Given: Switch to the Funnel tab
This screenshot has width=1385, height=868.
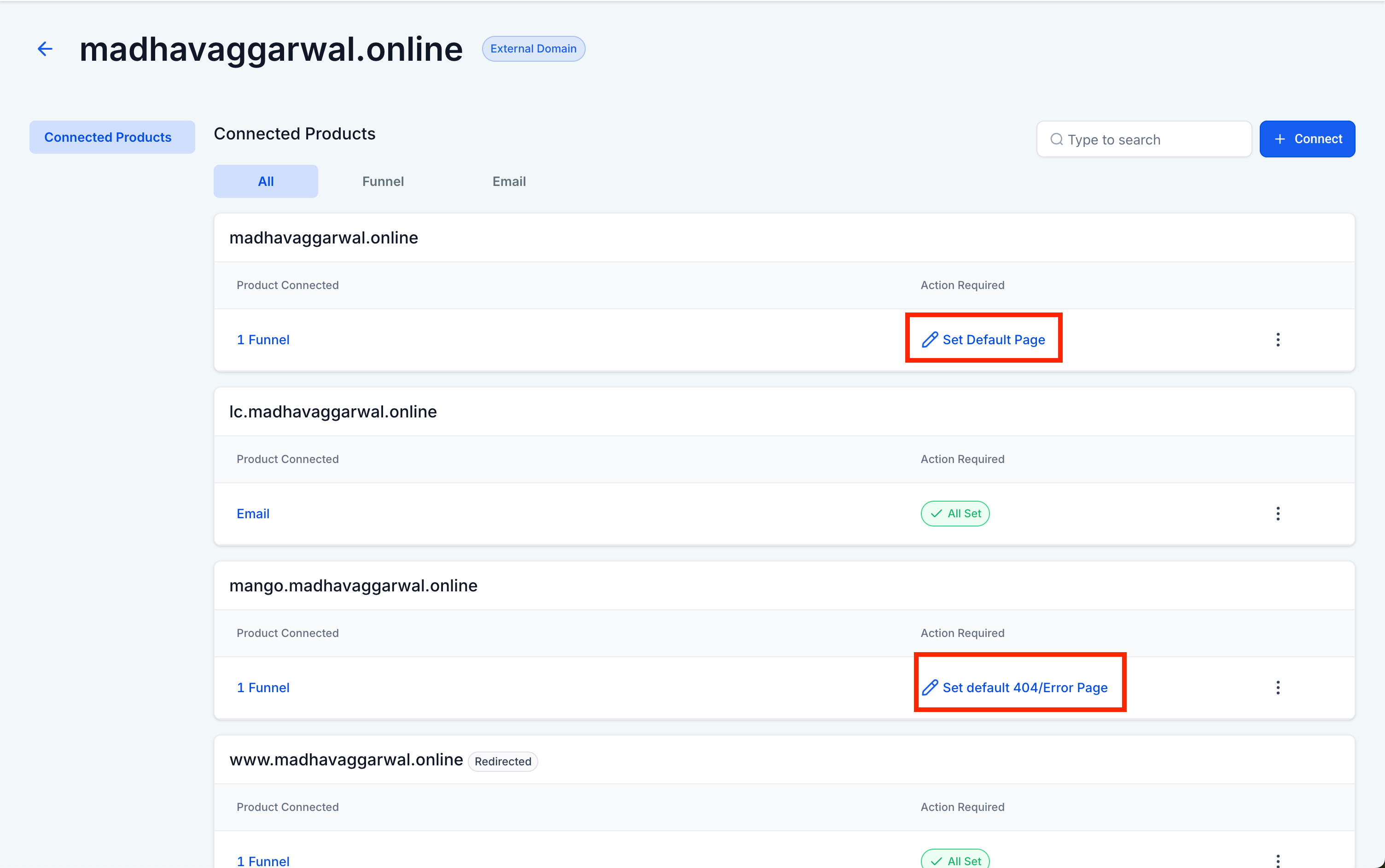Looking at the screenshot, I should (x=383, y=181).
